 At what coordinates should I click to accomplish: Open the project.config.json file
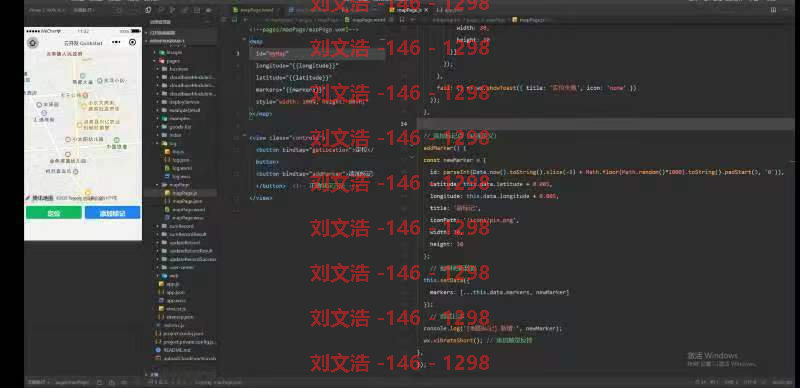coord(184,333)
